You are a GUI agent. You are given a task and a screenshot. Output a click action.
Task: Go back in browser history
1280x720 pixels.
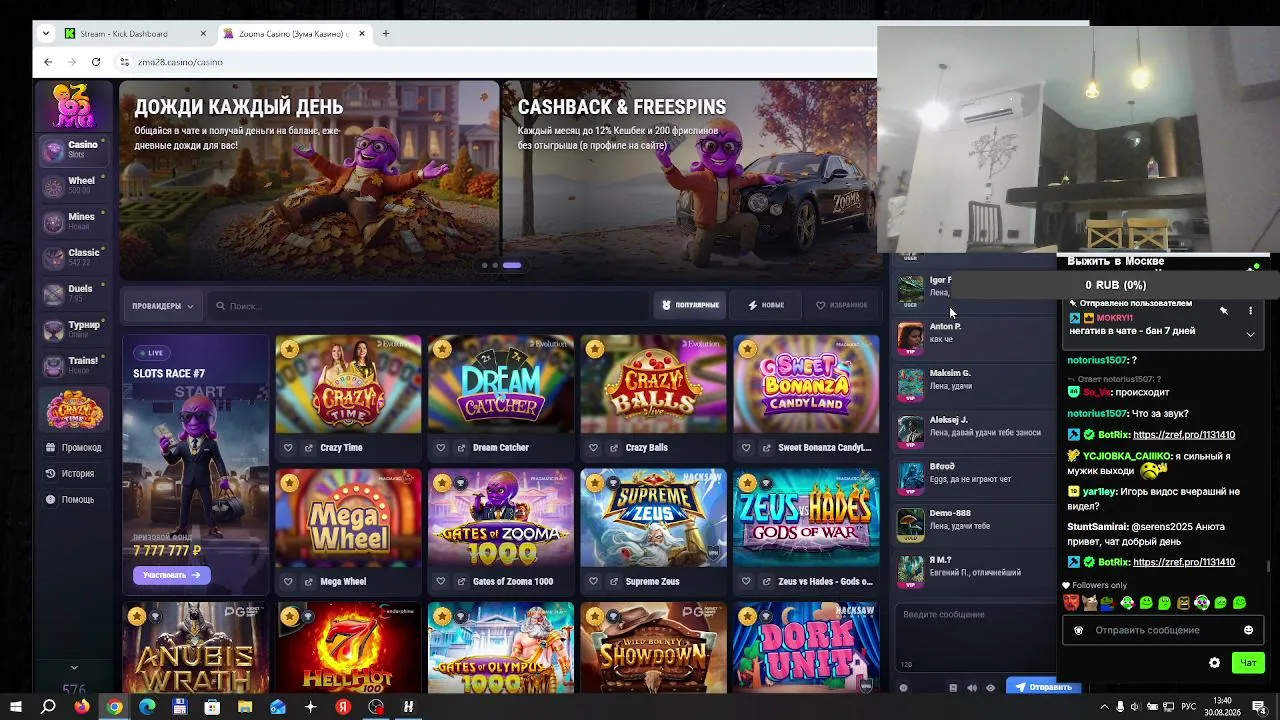pyautogui.click(x=48, y=62)
